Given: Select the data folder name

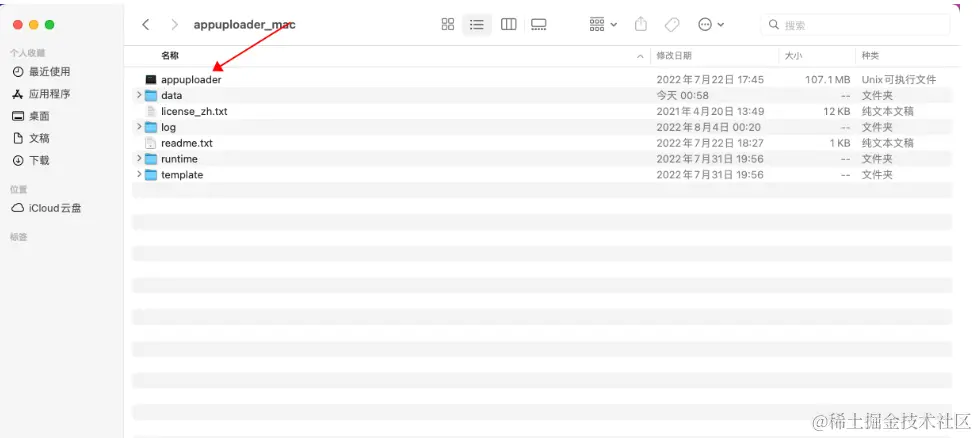Looking at the screenshot, I should click(x=172, y=95).
